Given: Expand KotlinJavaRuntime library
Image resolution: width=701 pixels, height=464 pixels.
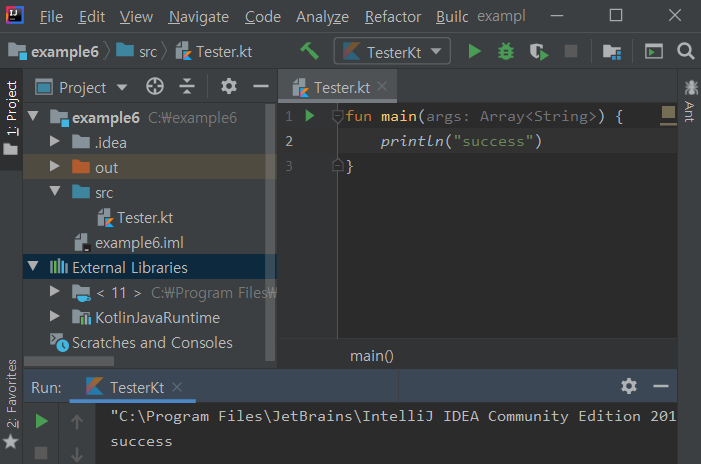Looking at the screenshot, I should [x=55, y=316].
